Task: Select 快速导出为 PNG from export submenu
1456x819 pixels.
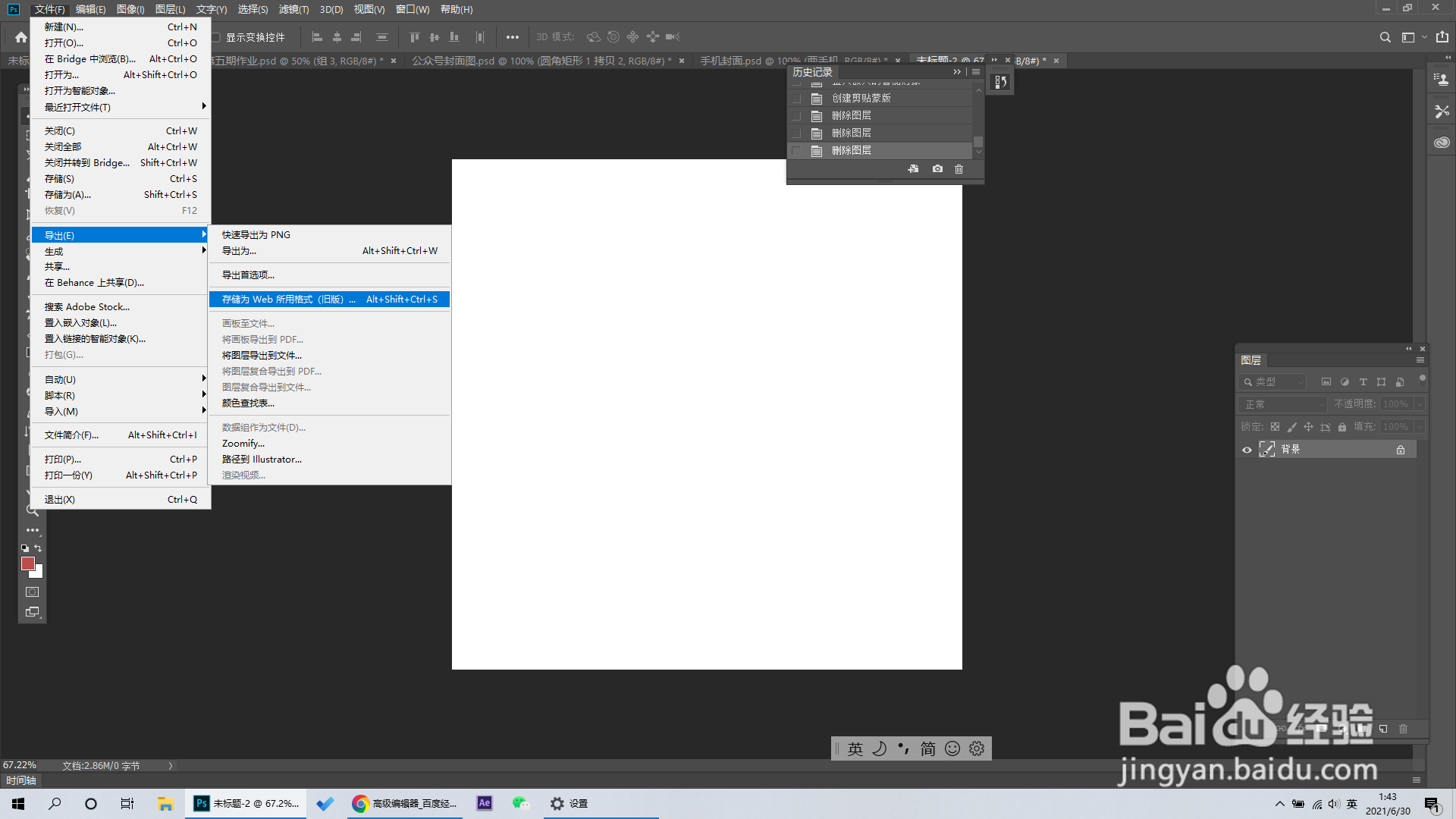Action: [x=256, y=235]
